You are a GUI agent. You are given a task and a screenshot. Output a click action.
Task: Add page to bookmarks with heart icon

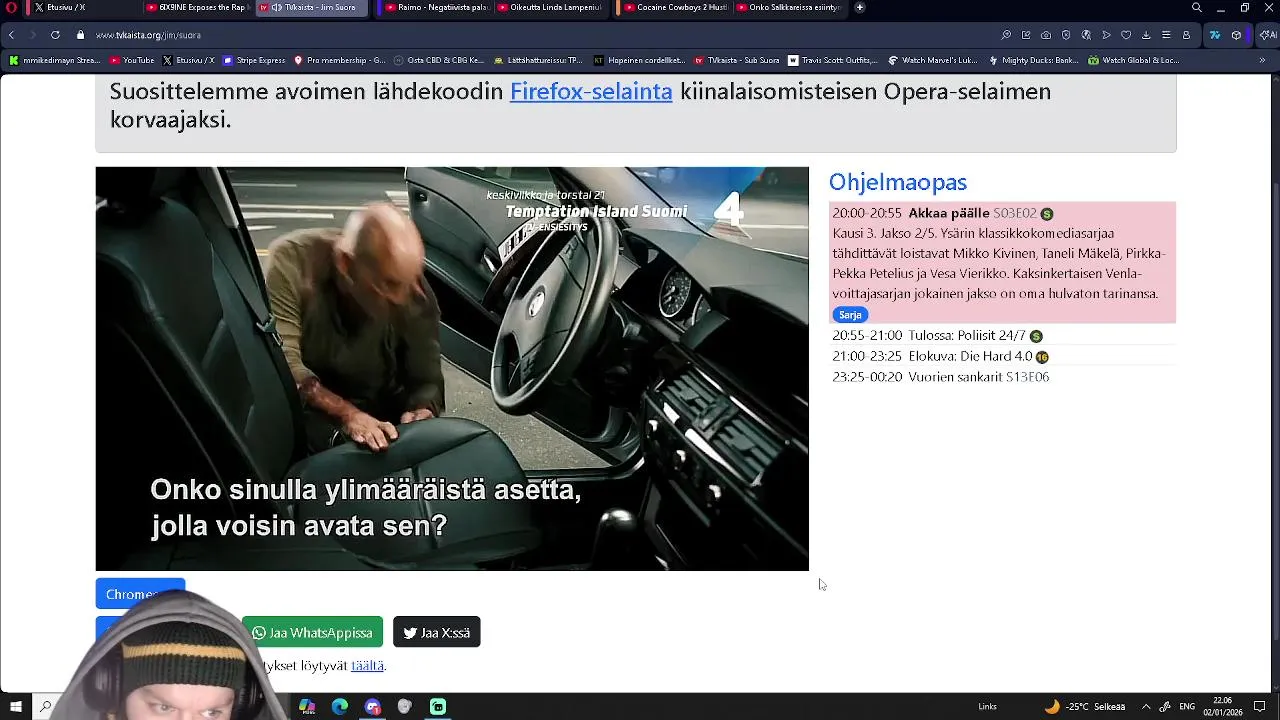(x=1126, y=35)
